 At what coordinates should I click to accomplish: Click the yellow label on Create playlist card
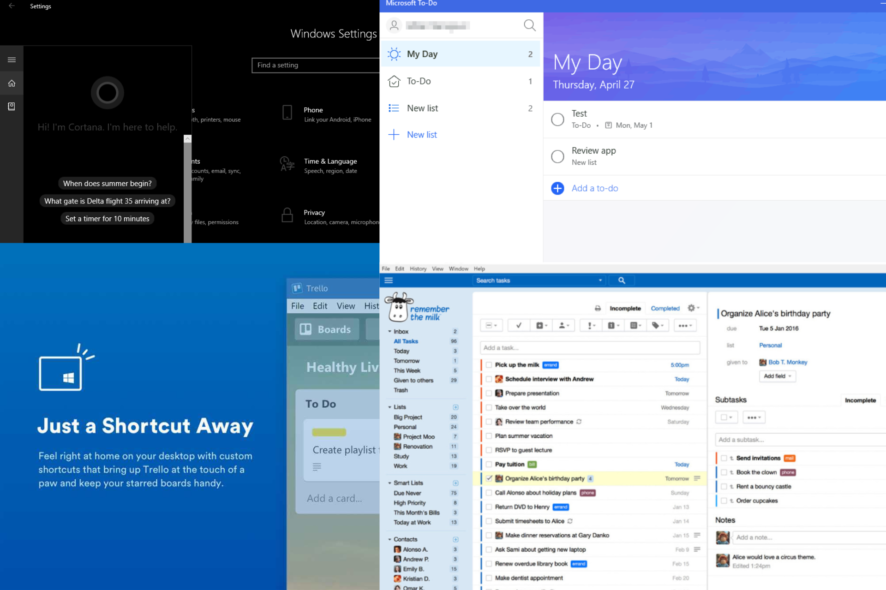[x=329, y=432]
